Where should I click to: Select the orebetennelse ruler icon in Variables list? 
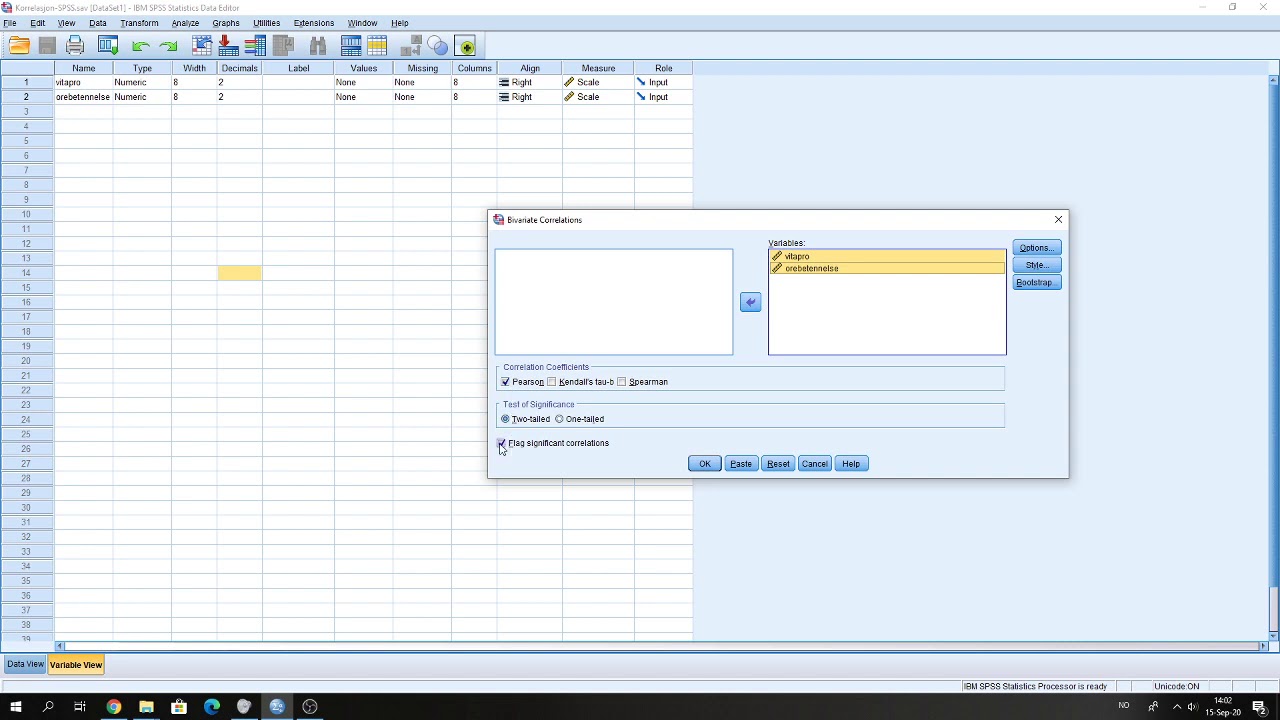[777, 268]
